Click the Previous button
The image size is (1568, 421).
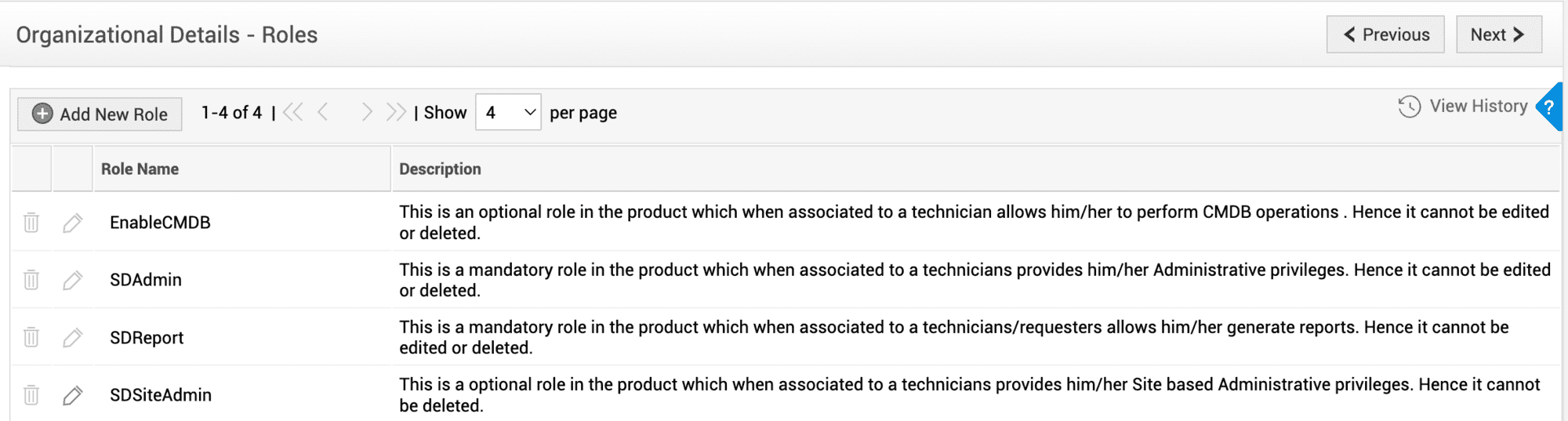(1385, 34)
